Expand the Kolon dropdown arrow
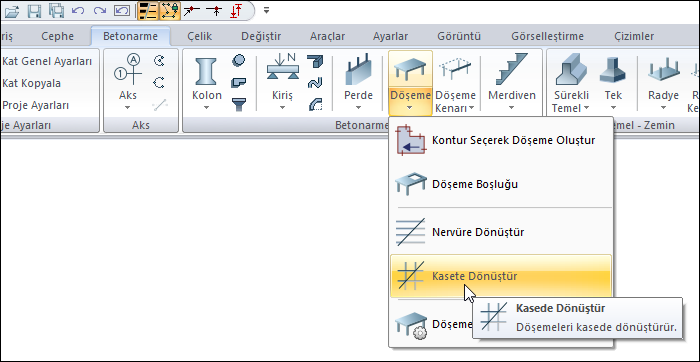 point(207,107)
